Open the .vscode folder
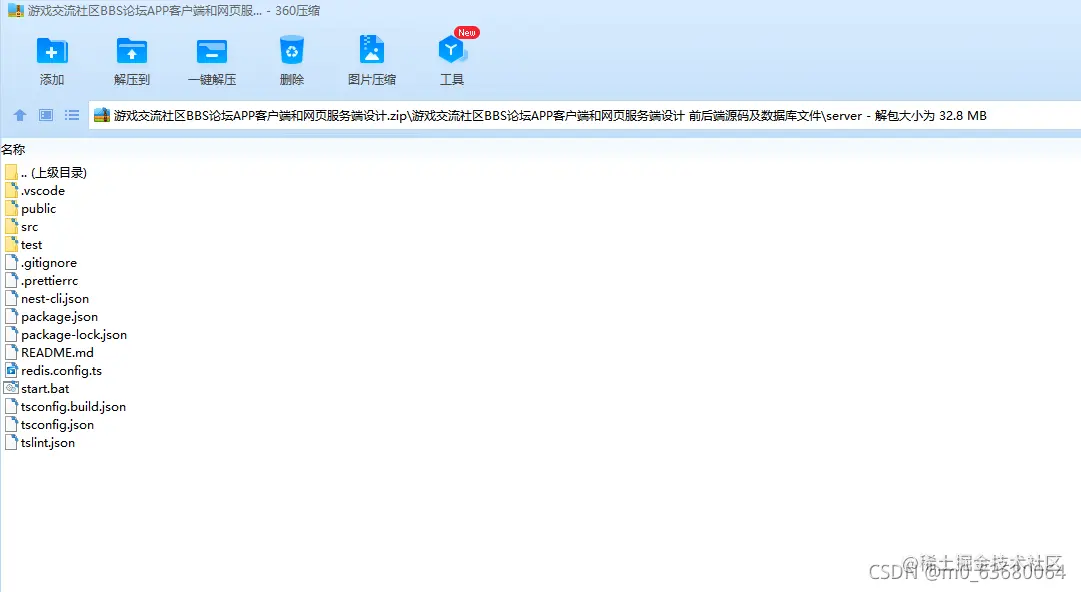The width and height of the screenshot is (1081, 592). [x=40, y=190]
